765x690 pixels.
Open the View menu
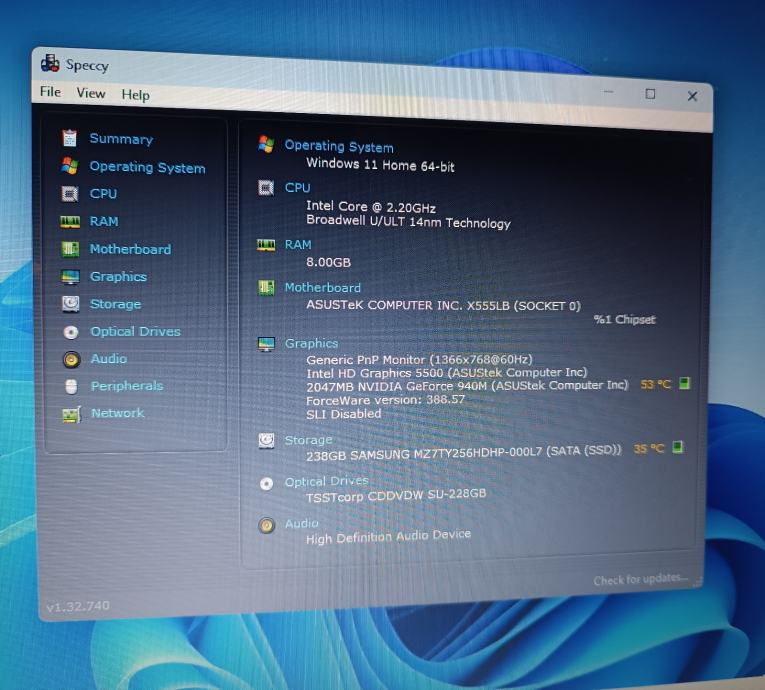coord(91,93)
